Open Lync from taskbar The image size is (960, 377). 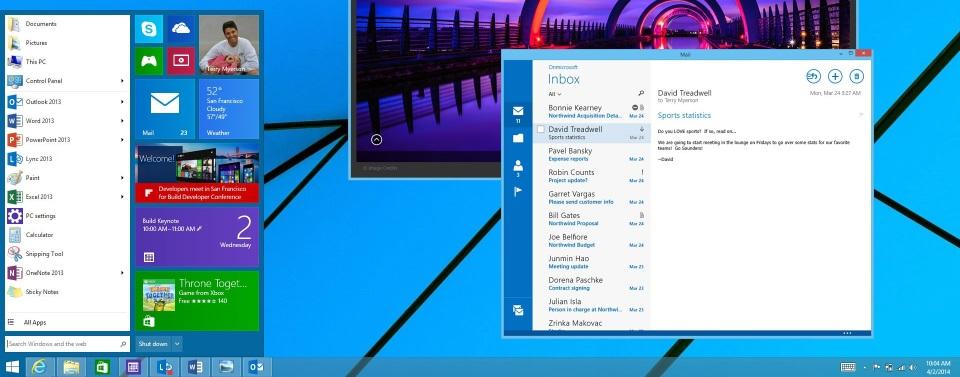tap(164, 367)
